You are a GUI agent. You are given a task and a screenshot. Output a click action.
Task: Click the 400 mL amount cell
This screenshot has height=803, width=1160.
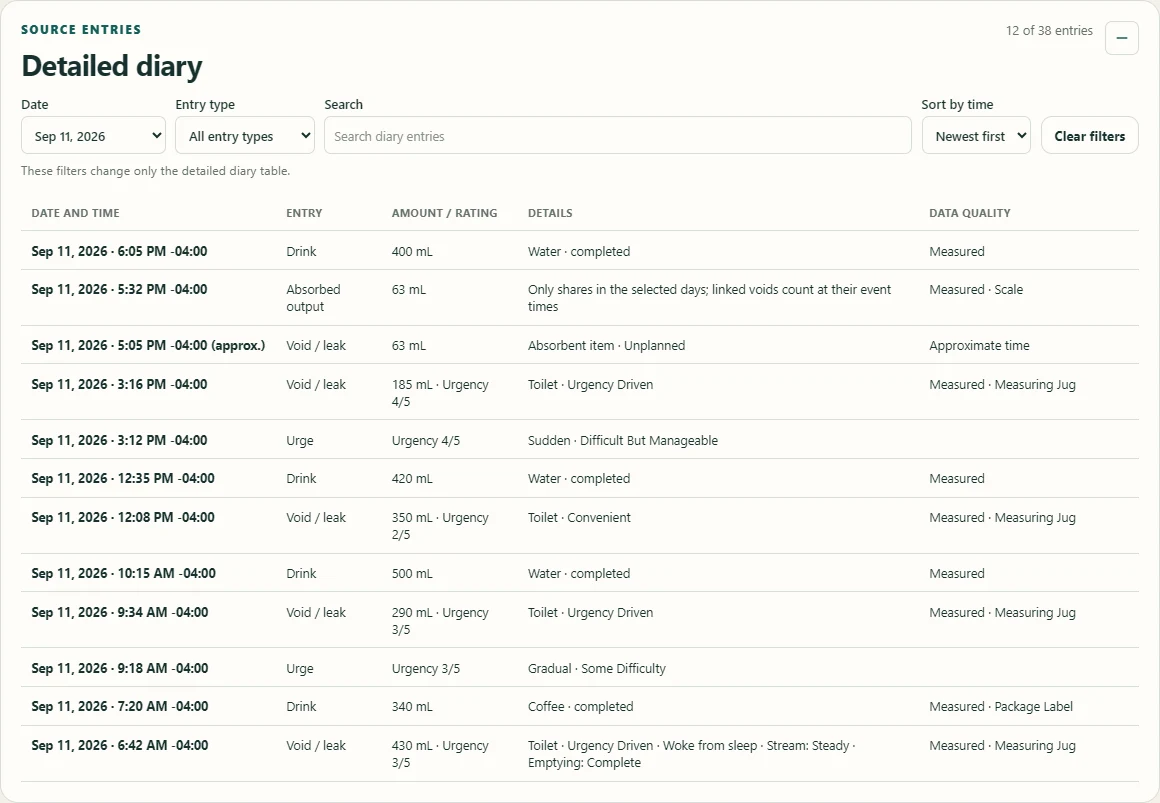(412, 252)
